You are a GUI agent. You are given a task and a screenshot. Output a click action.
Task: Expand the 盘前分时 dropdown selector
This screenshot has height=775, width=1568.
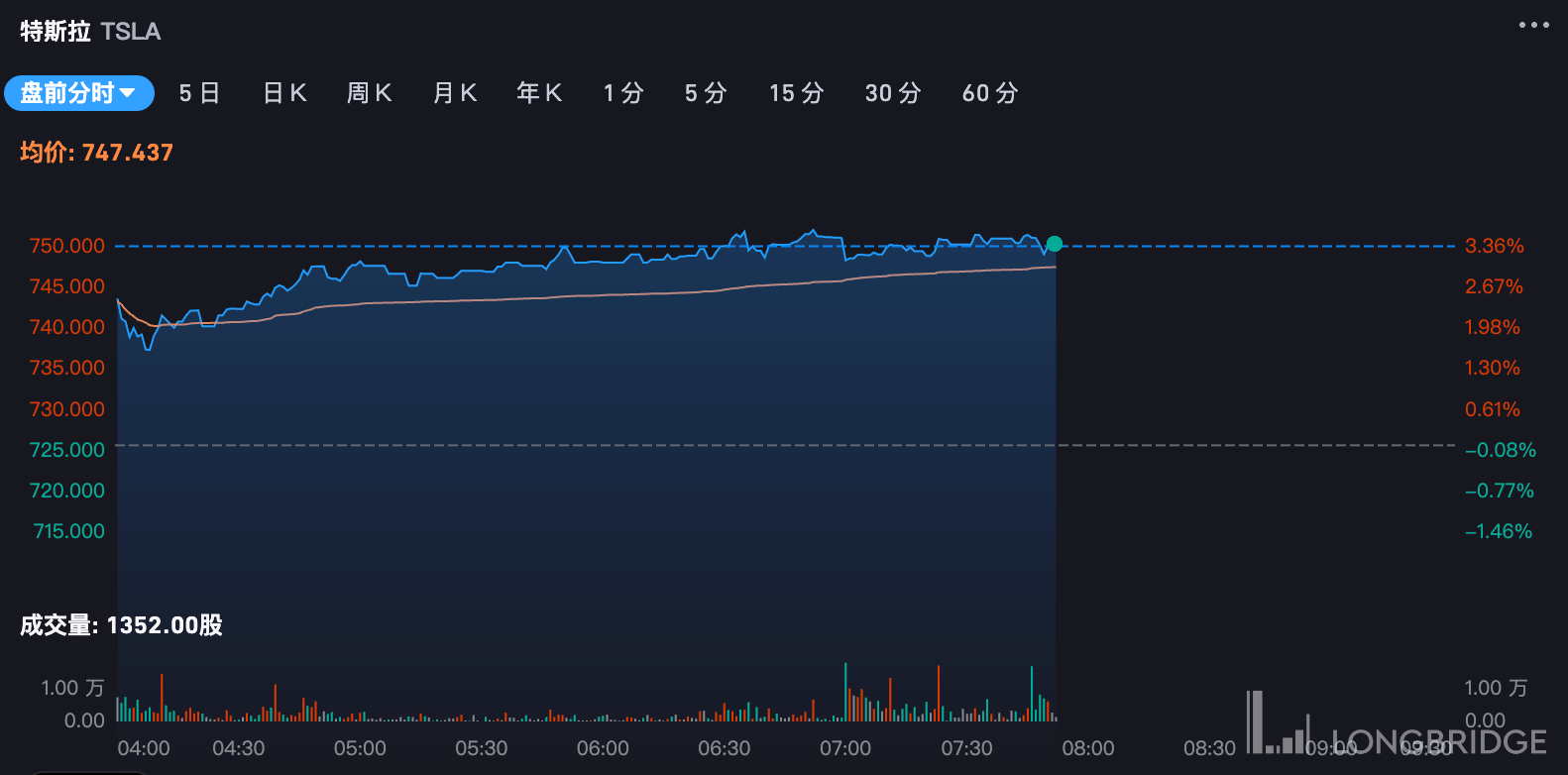point(79,93)
